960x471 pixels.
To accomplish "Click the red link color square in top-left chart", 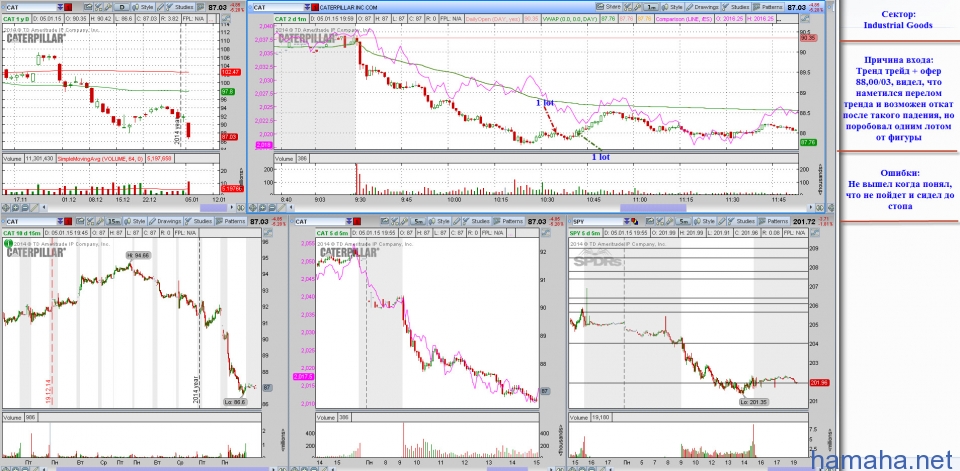I will pos(68,7).
